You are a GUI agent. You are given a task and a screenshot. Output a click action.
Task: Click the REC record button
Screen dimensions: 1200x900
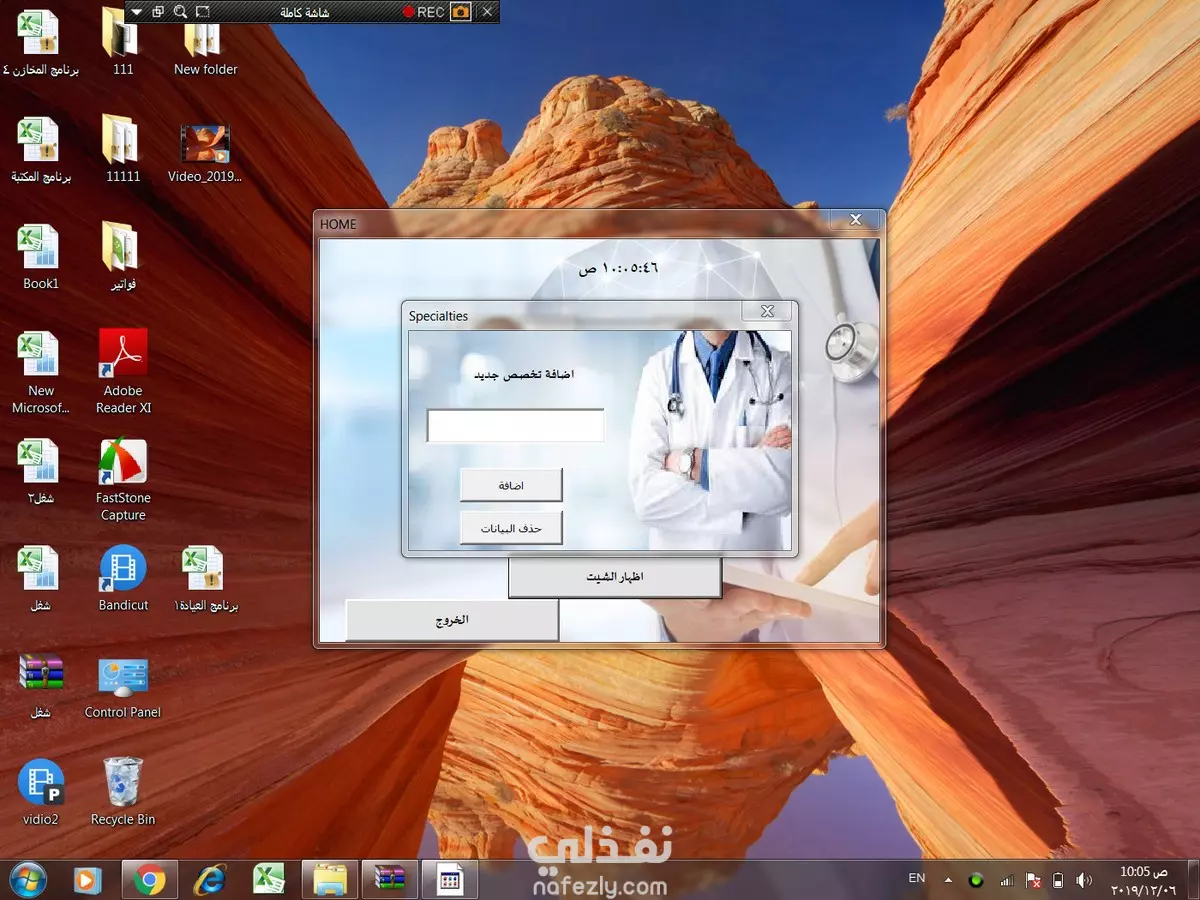[x=424, y=12]
